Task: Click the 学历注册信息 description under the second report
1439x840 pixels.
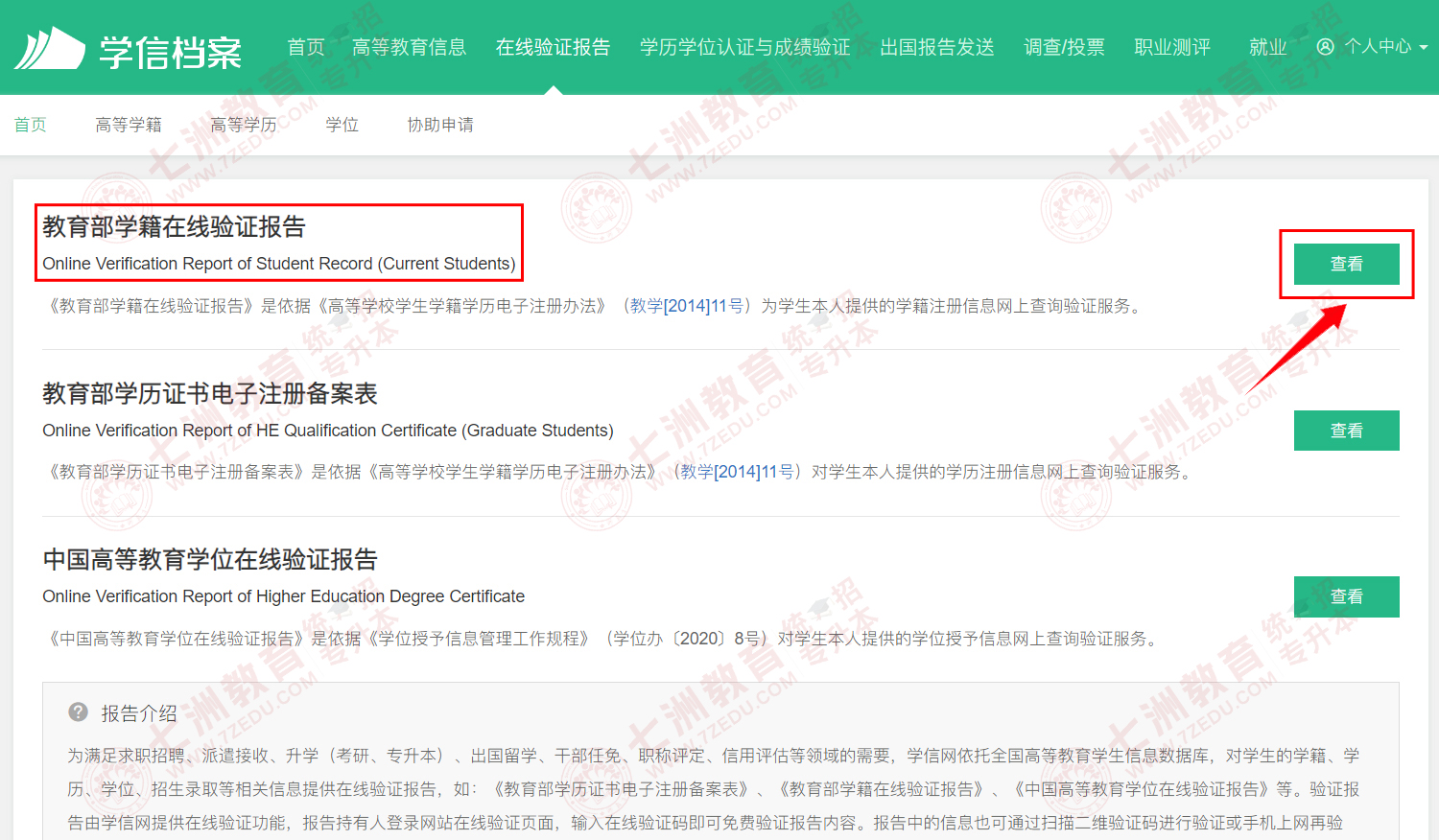Action: tap(620, 472)
